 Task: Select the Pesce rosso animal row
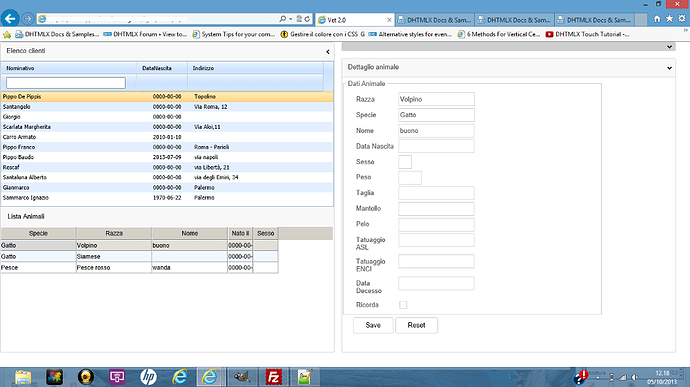pos(139,267)
